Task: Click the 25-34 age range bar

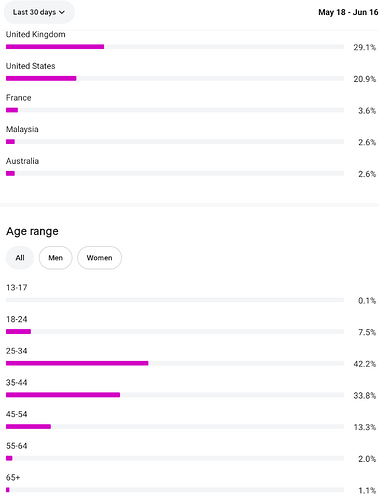Action: coord(175,363)
